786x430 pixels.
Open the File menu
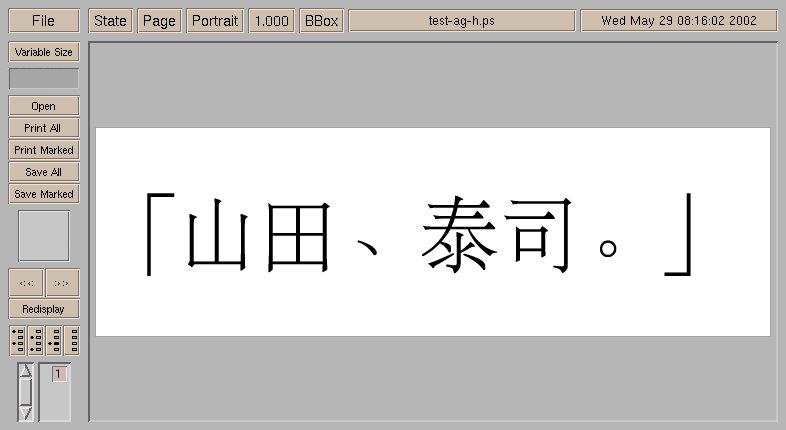[x=44, y=21]
